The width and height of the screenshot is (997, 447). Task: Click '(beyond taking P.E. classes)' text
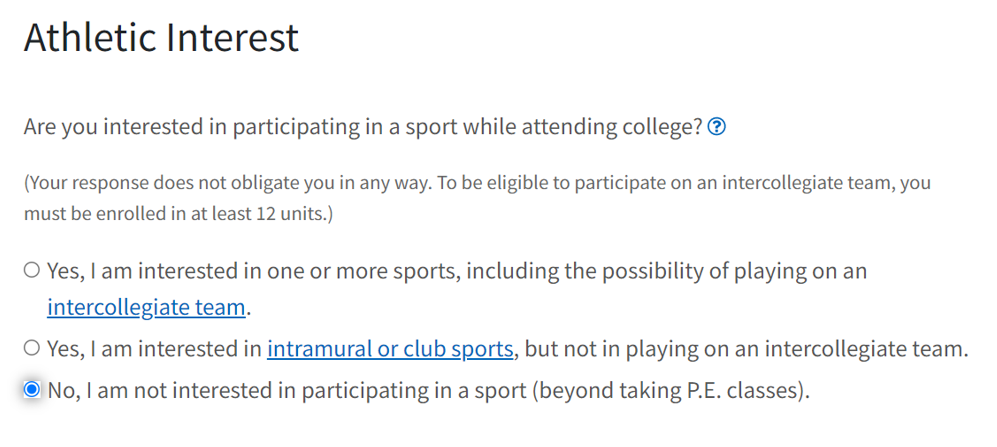[x=671, y=390]
